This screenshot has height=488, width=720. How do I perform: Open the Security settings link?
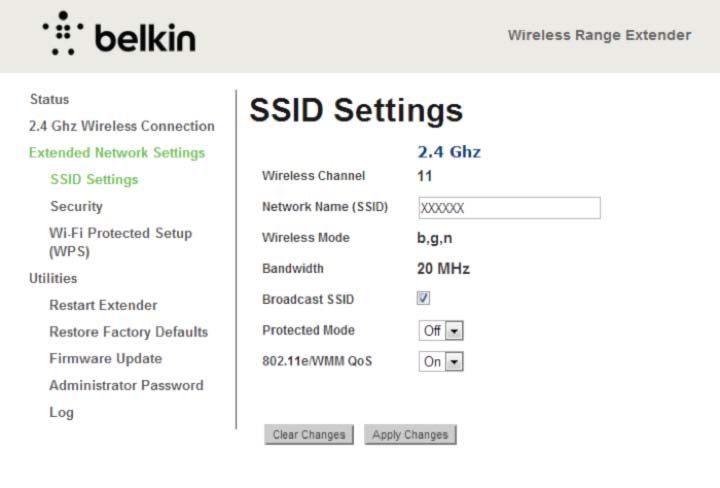76,206
